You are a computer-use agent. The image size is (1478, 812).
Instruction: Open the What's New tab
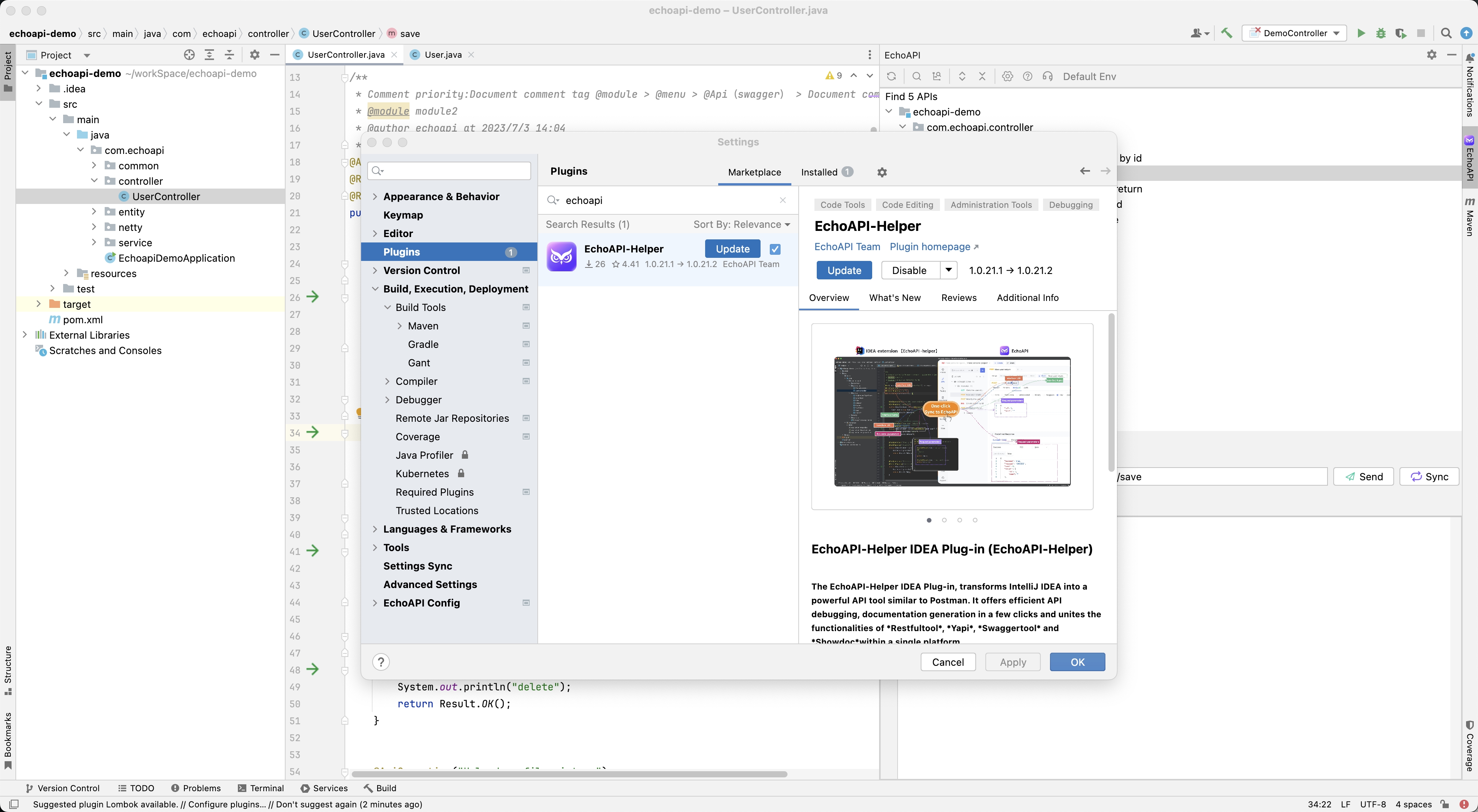click(894, 298)
